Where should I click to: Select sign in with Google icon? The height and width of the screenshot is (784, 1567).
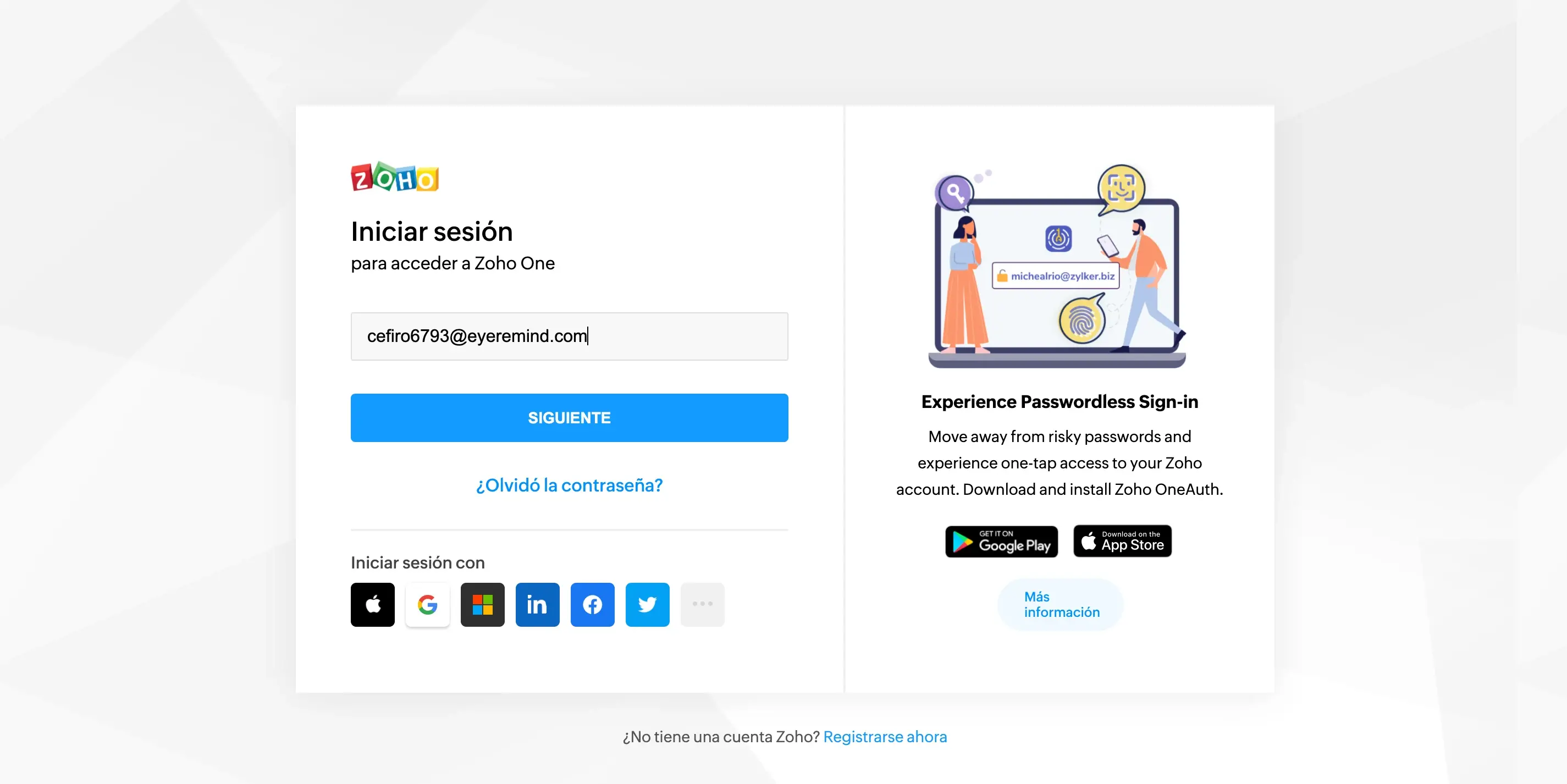click(x=426, y=604)
